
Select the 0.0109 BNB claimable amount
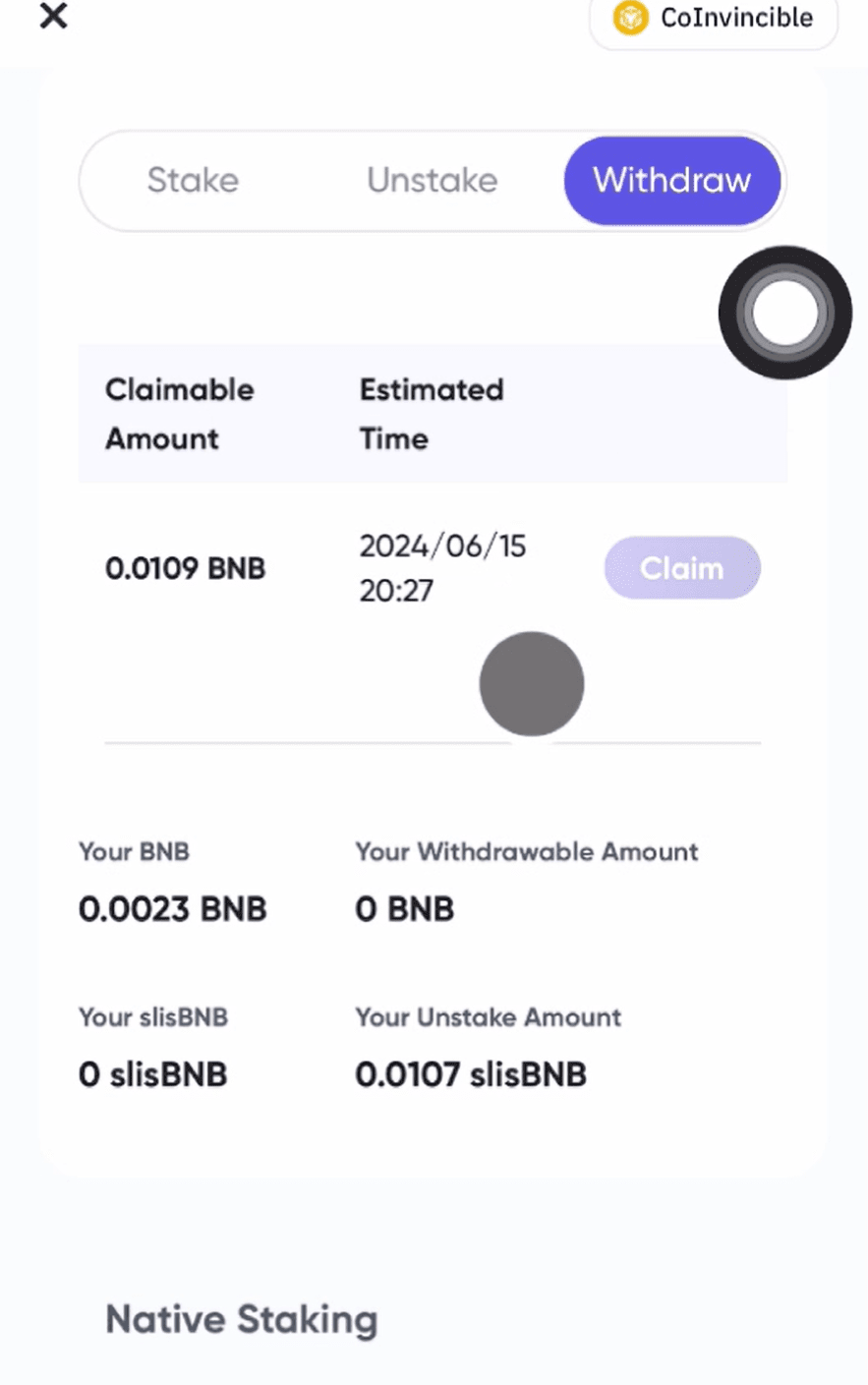(x=185, y=568)
